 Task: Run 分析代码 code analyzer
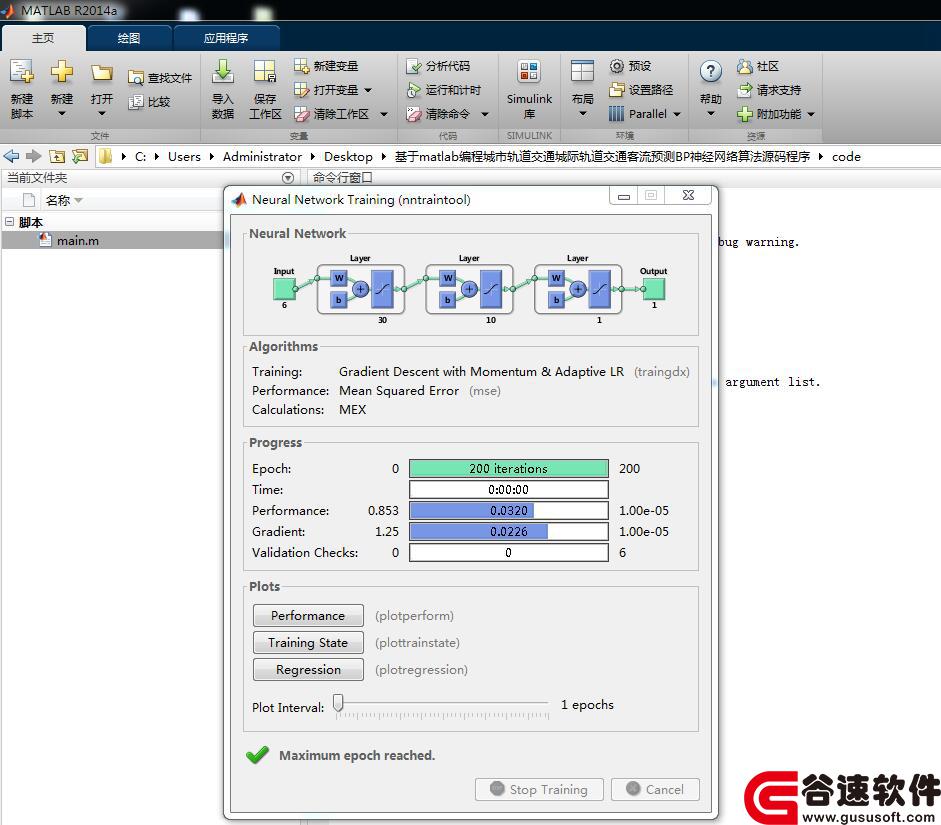pyautogui.click(x=438, y=66)
